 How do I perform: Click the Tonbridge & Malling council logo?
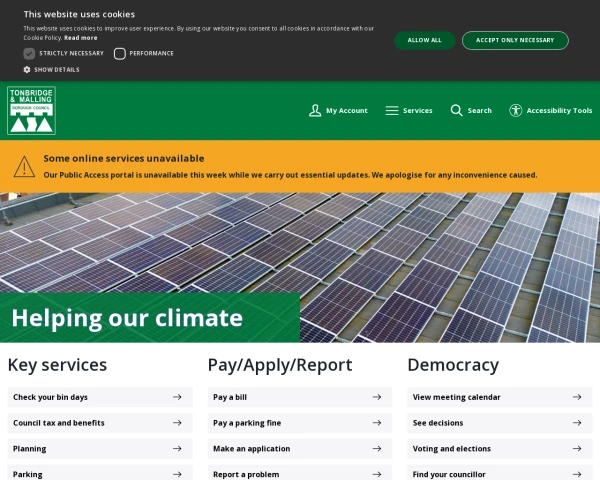(x=31, y=110)
